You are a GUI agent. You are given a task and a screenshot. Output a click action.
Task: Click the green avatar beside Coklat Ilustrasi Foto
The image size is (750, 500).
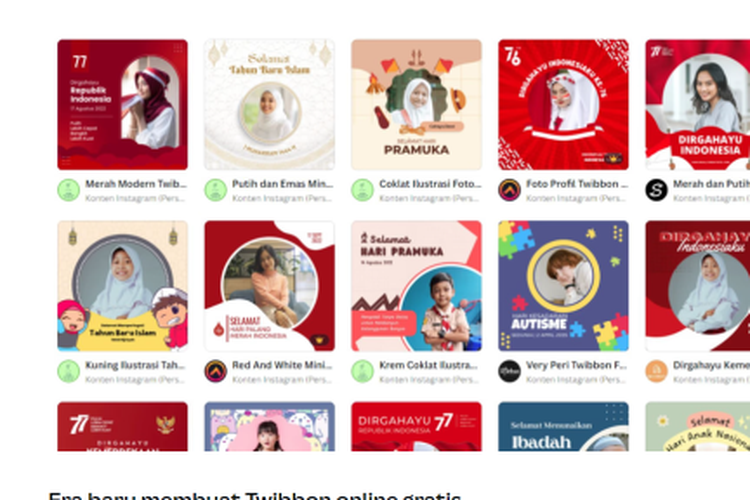point(363,190)
